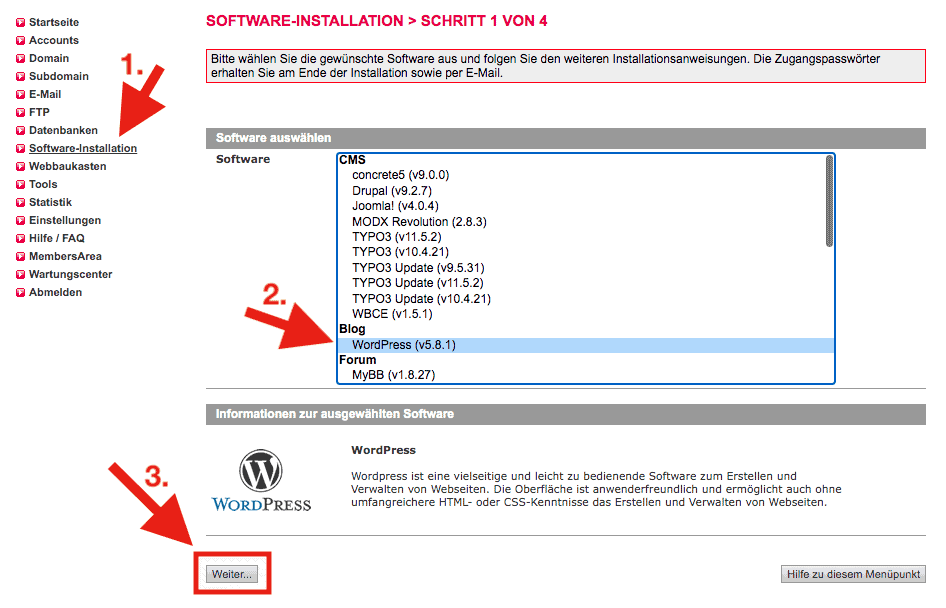
Task: Open the FTP menu entry
Action: [39, 112]
